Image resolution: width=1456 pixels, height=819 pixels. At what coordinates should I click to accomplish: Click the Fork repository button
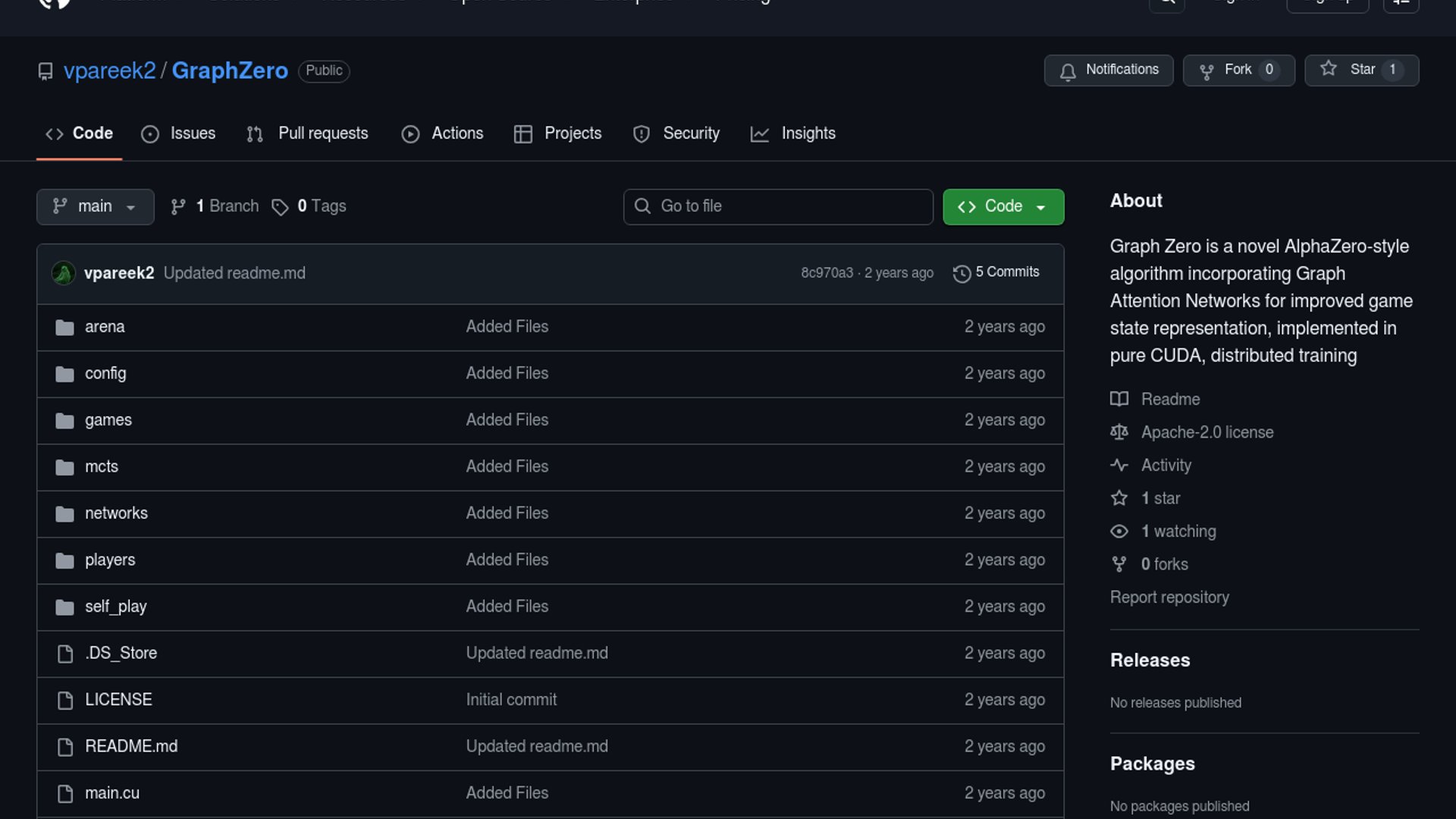coord(1238,70)
